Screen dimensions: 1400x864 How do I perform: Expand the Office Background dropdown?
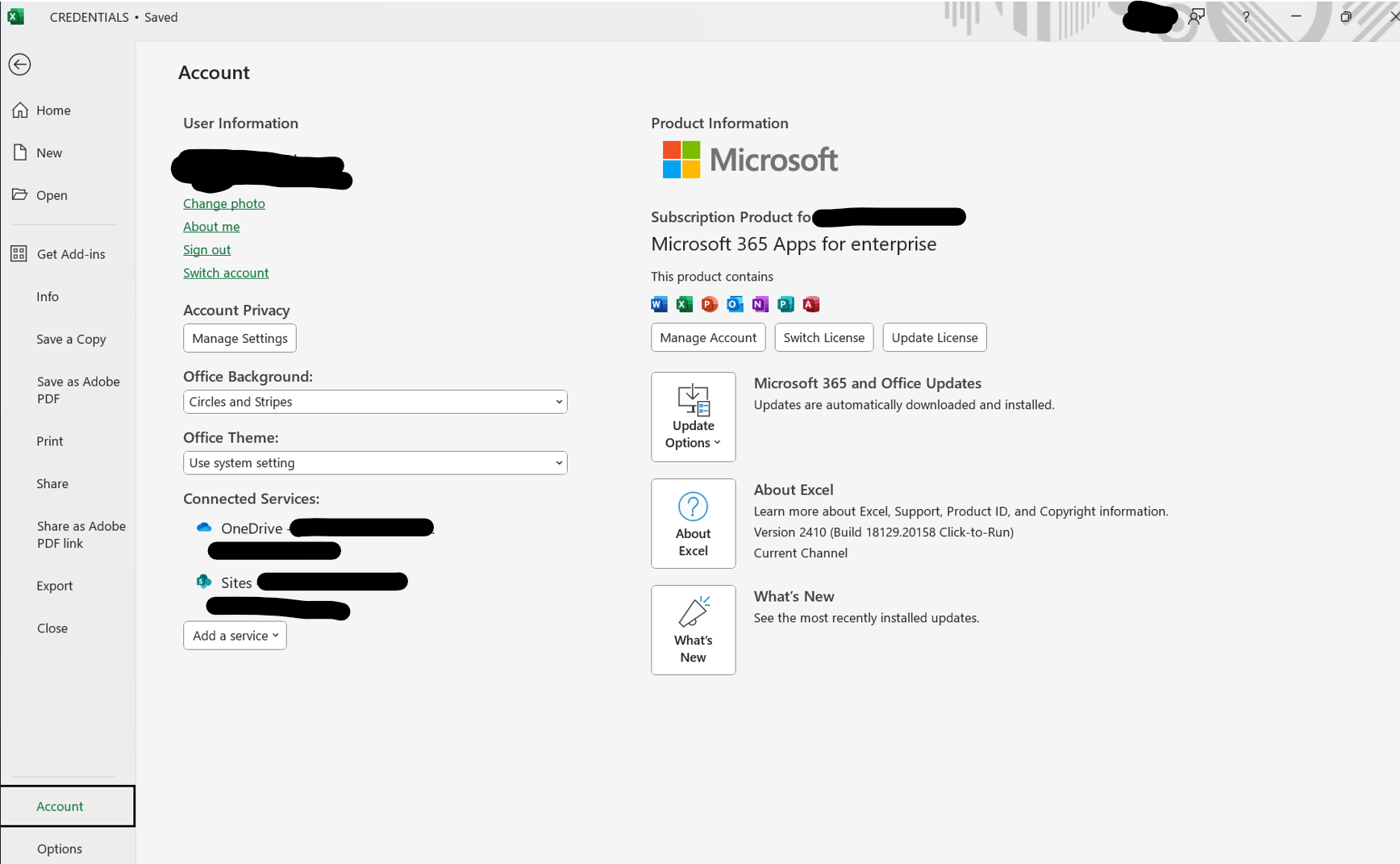(375, 402)
